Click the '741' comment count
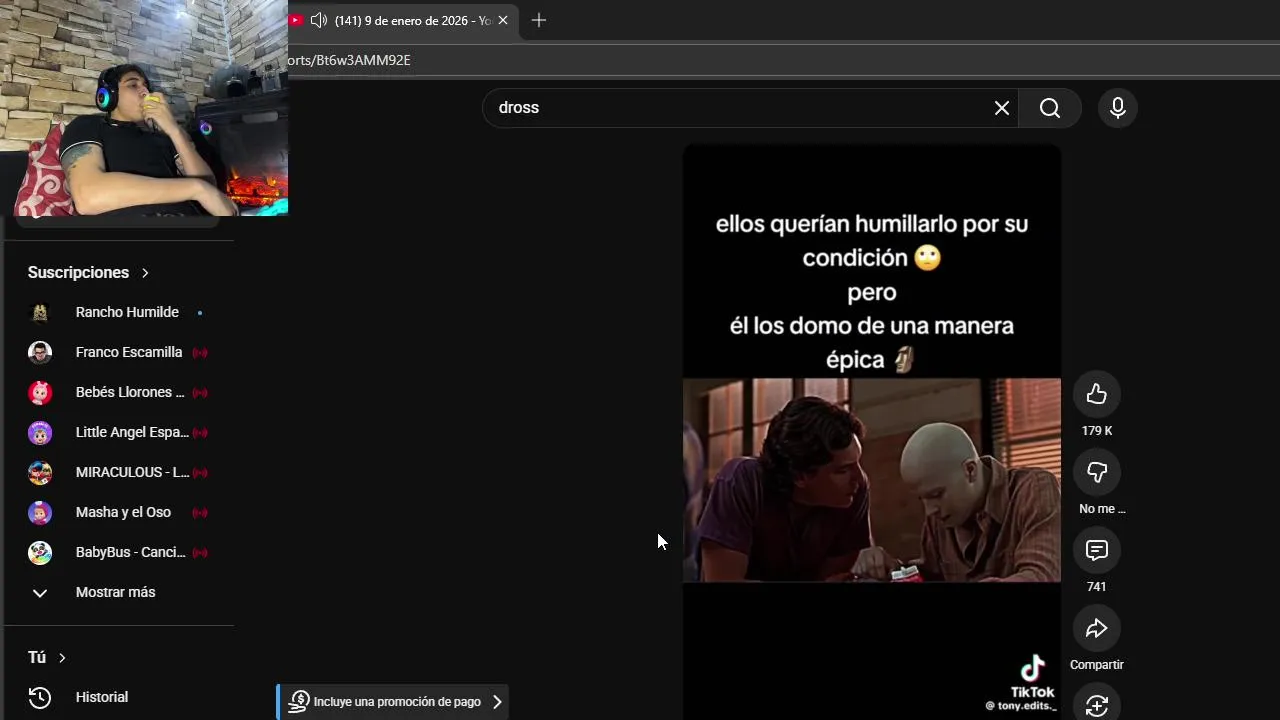The height and width of the screenshot is (720, 1280). click(1097, 587)
